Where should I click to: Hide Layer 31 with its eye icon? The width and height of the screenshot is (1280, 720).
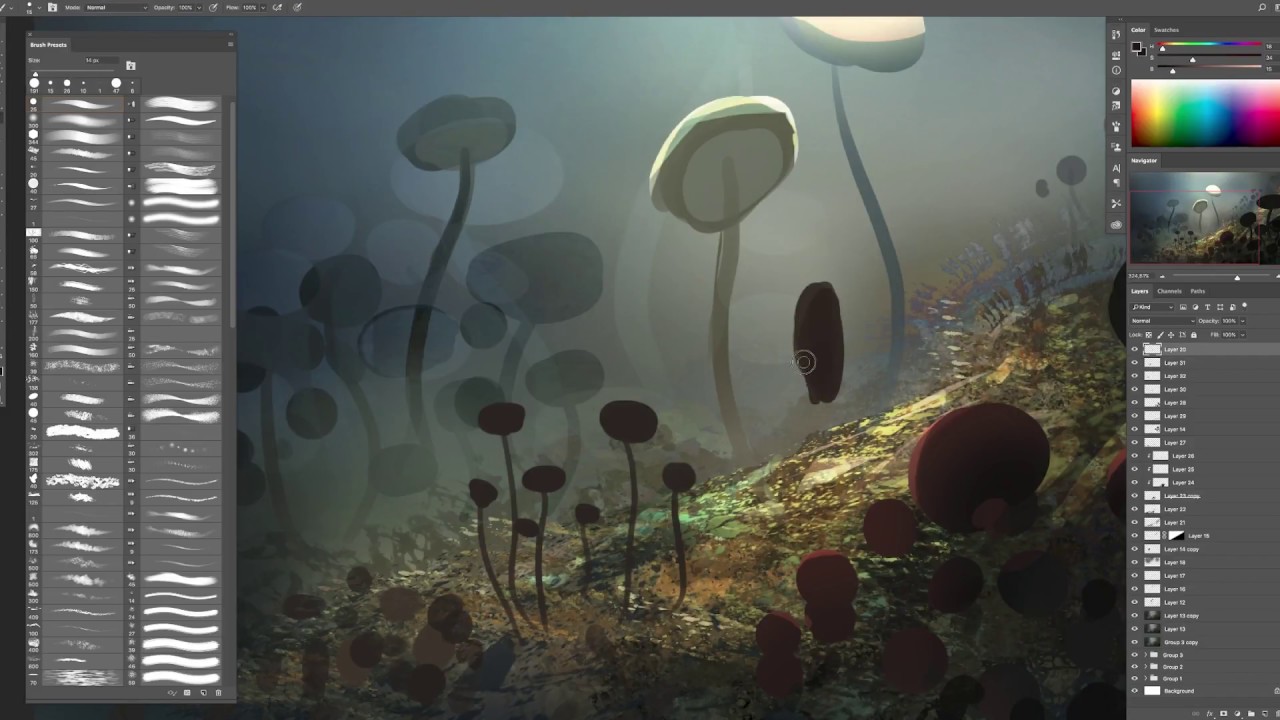click(1134, 362)
